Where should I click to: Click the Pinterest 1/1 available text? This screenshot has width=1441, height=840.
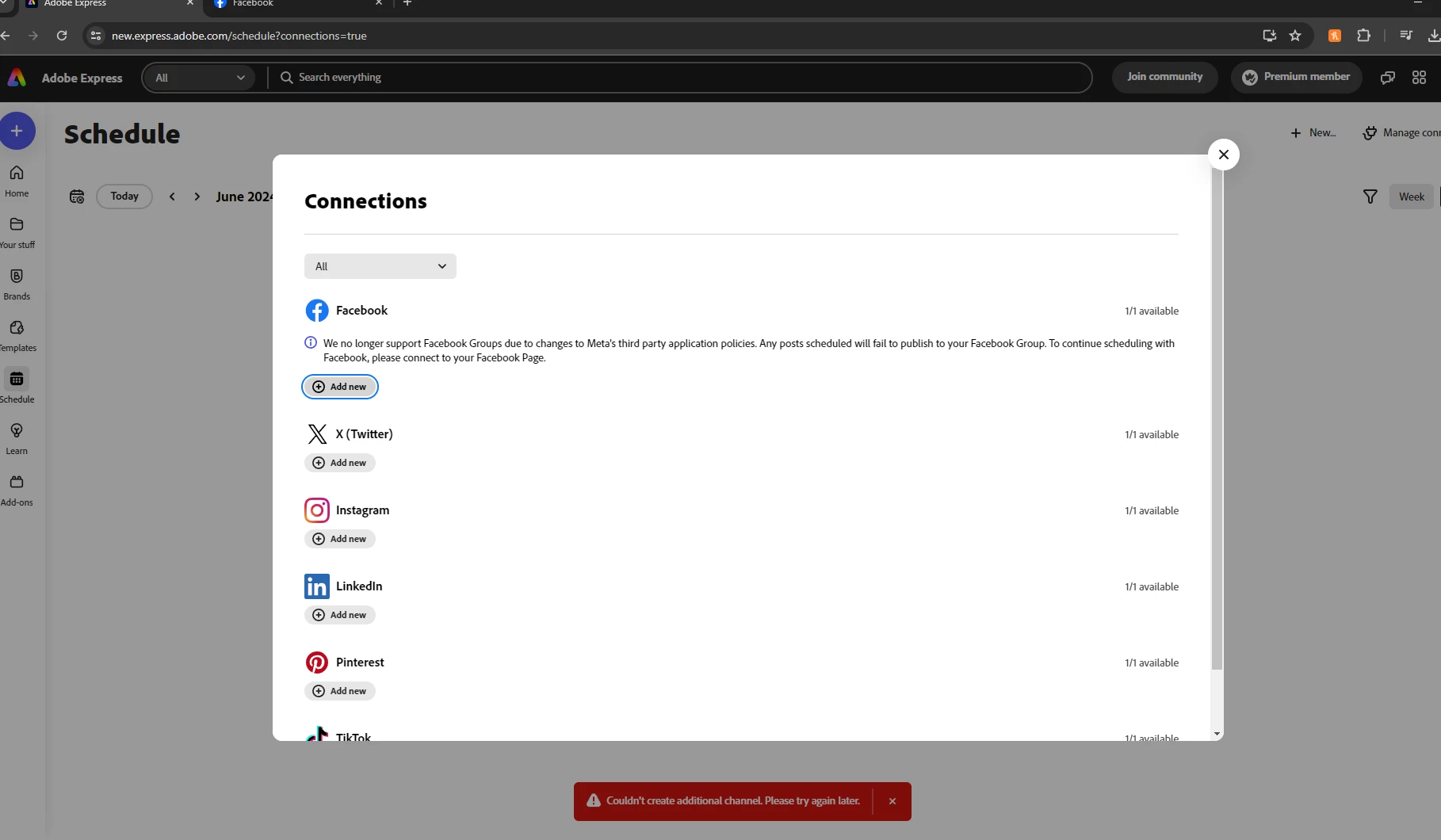click(x=1152, y=662)
